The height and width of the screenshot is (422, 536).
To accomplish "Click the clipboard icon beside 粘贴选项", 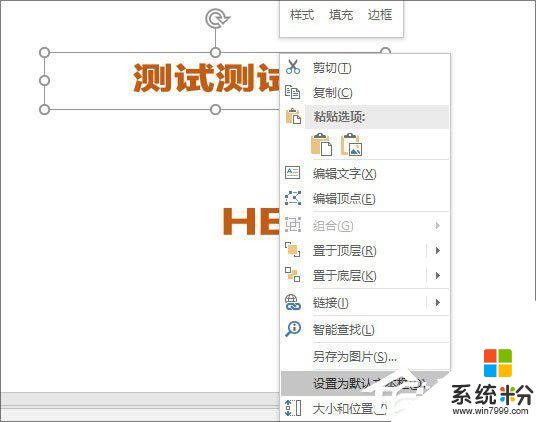I will coord(293,116).
